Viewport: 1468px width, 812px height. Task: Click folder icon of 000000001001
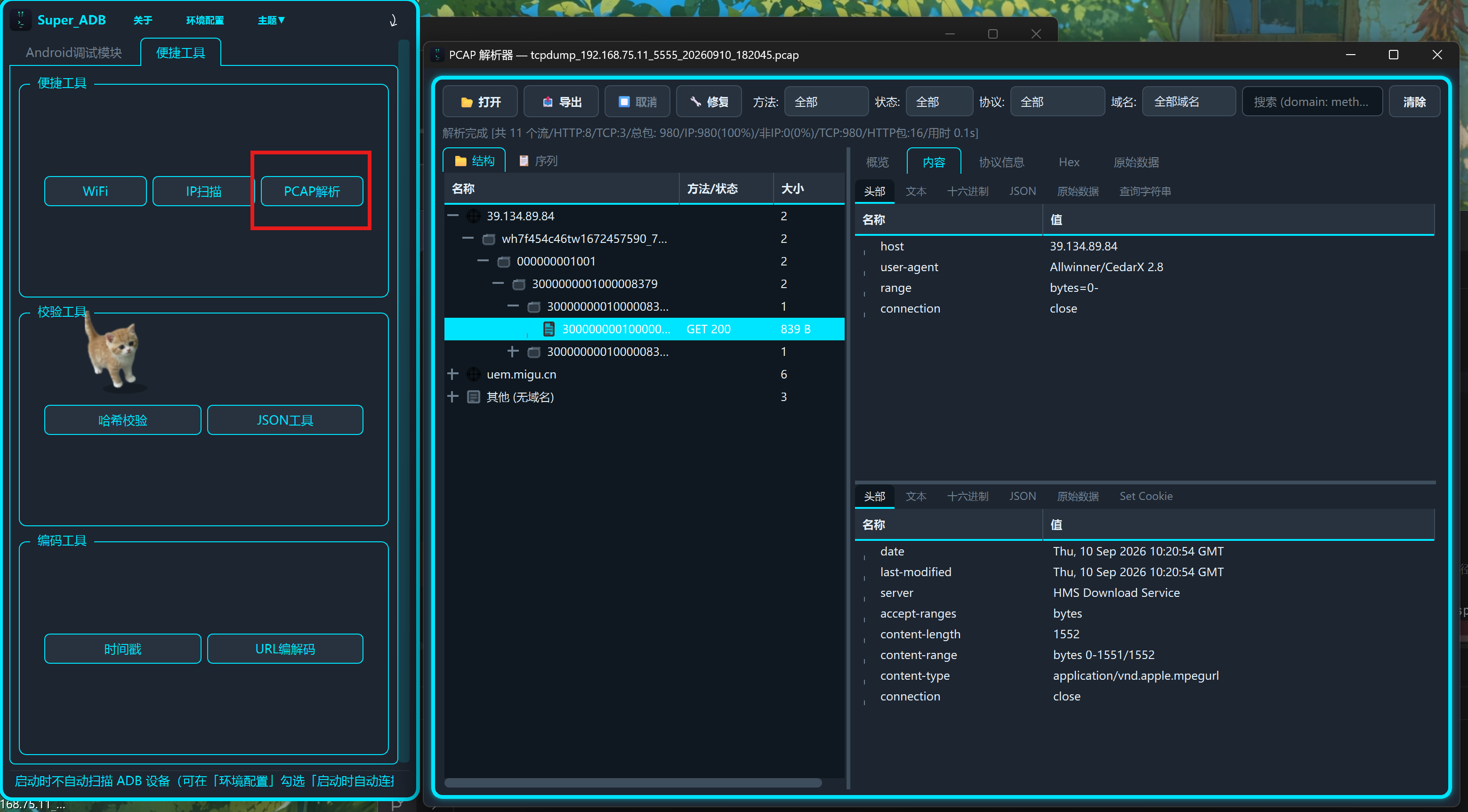point(504,262)
